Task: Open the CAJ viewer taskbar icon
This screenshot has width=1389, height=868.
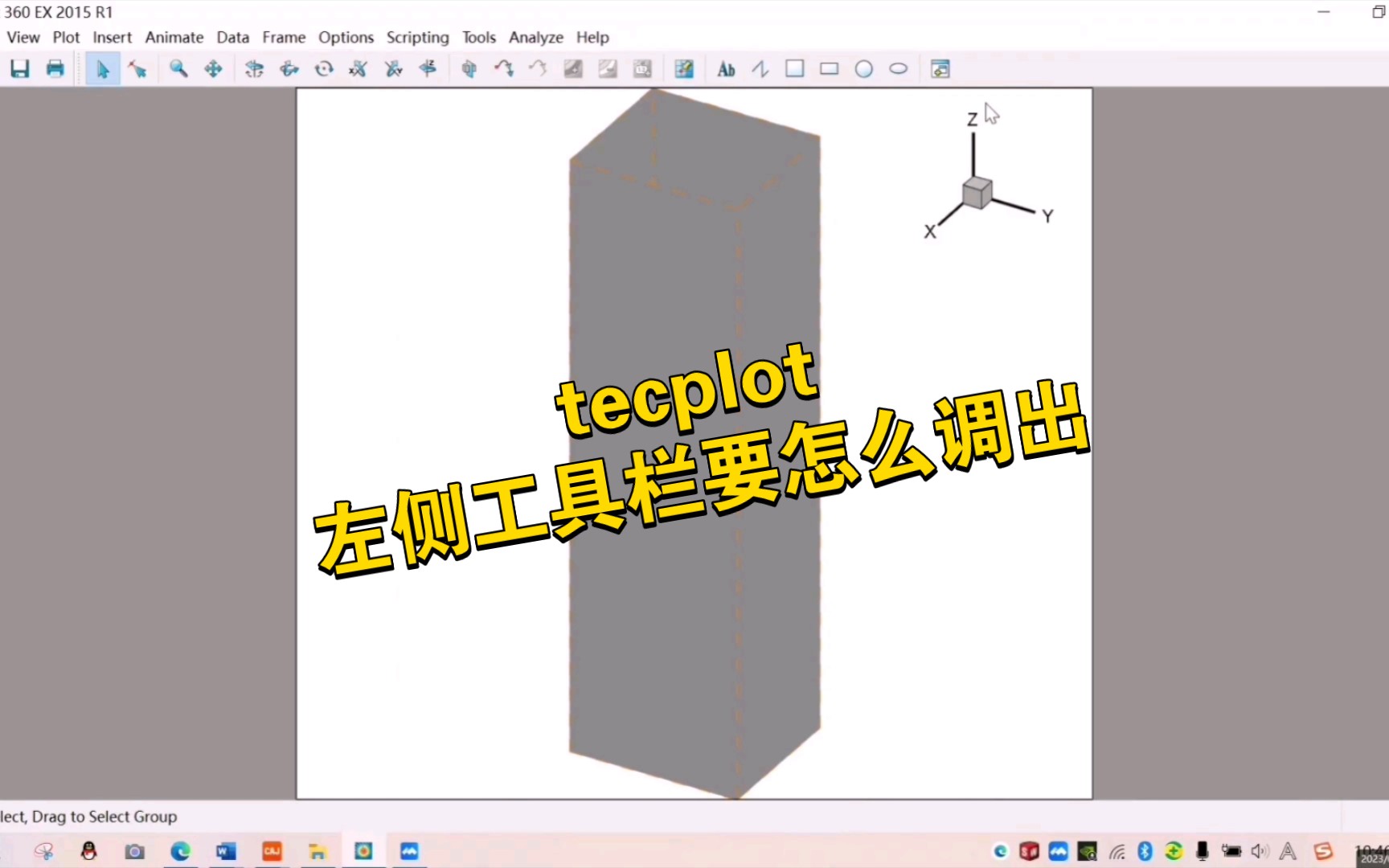Action: (272, 851)
